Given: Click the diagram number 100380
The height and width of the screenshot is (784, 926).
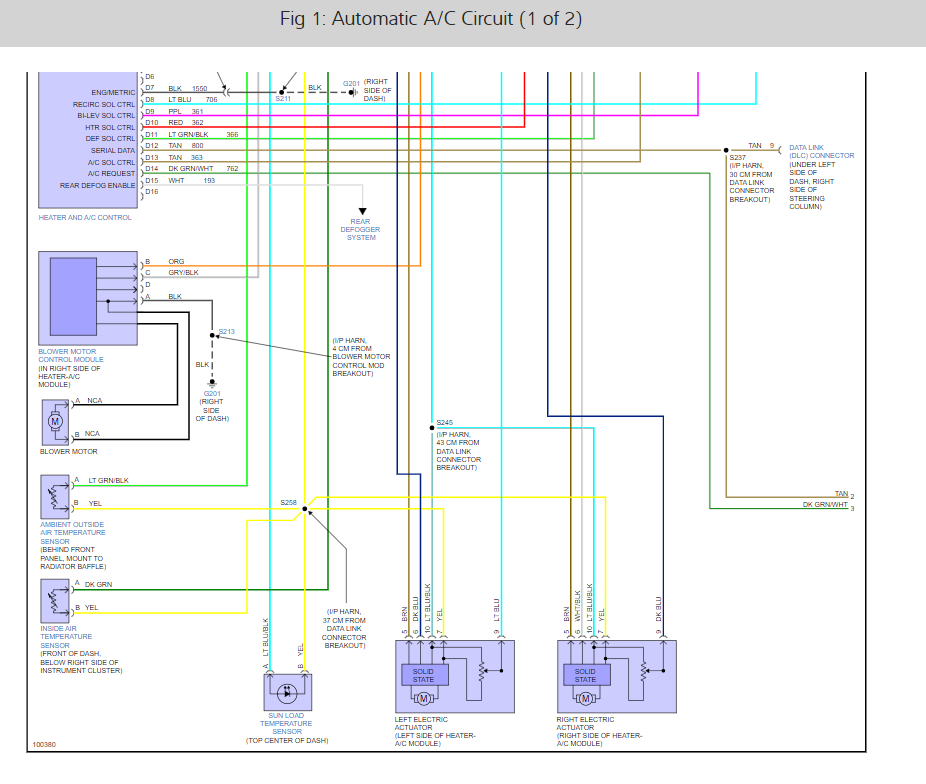Looking at the screenshot, I should point(44,744).
